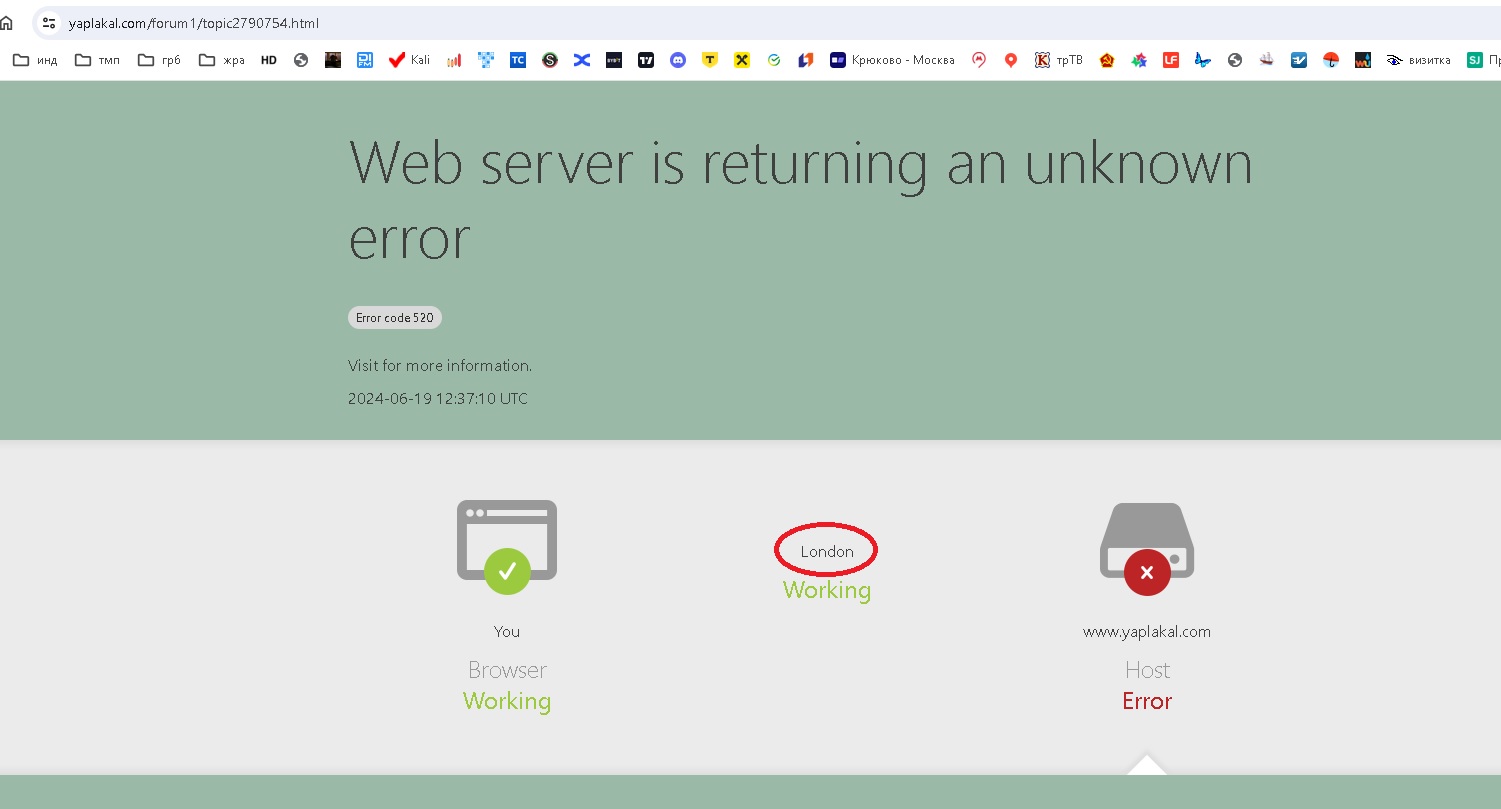Click the 'Visit for more information.' text
Screen dimensions: 1501x809
[440, 365]
